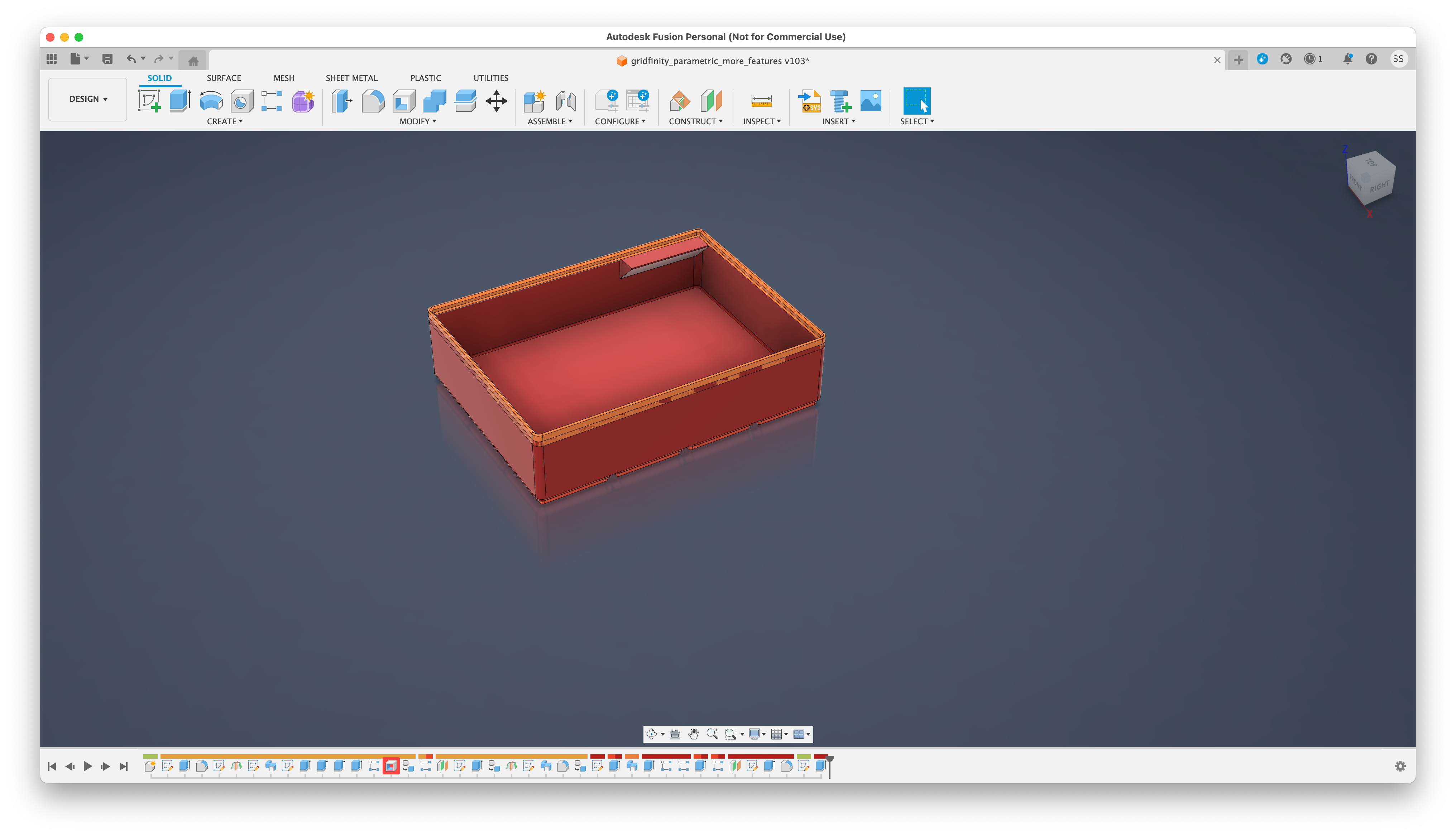Screen dimensions: 1456x836
Task: Click Play in the timeline controls
Action: pos(87,767)
